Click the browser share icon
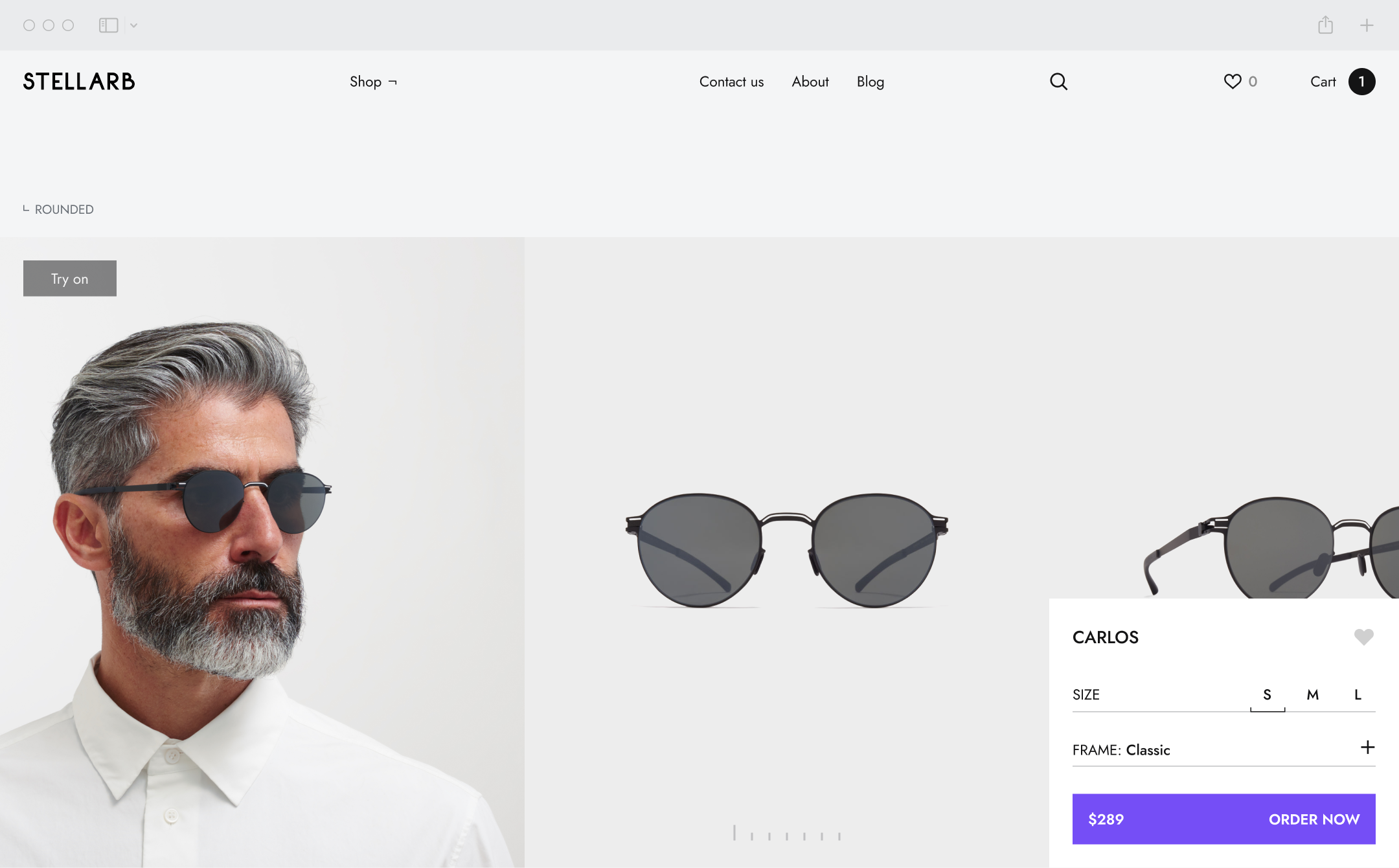The width and height of the screenshot is (1399, 868). (x=1325, y=25)
